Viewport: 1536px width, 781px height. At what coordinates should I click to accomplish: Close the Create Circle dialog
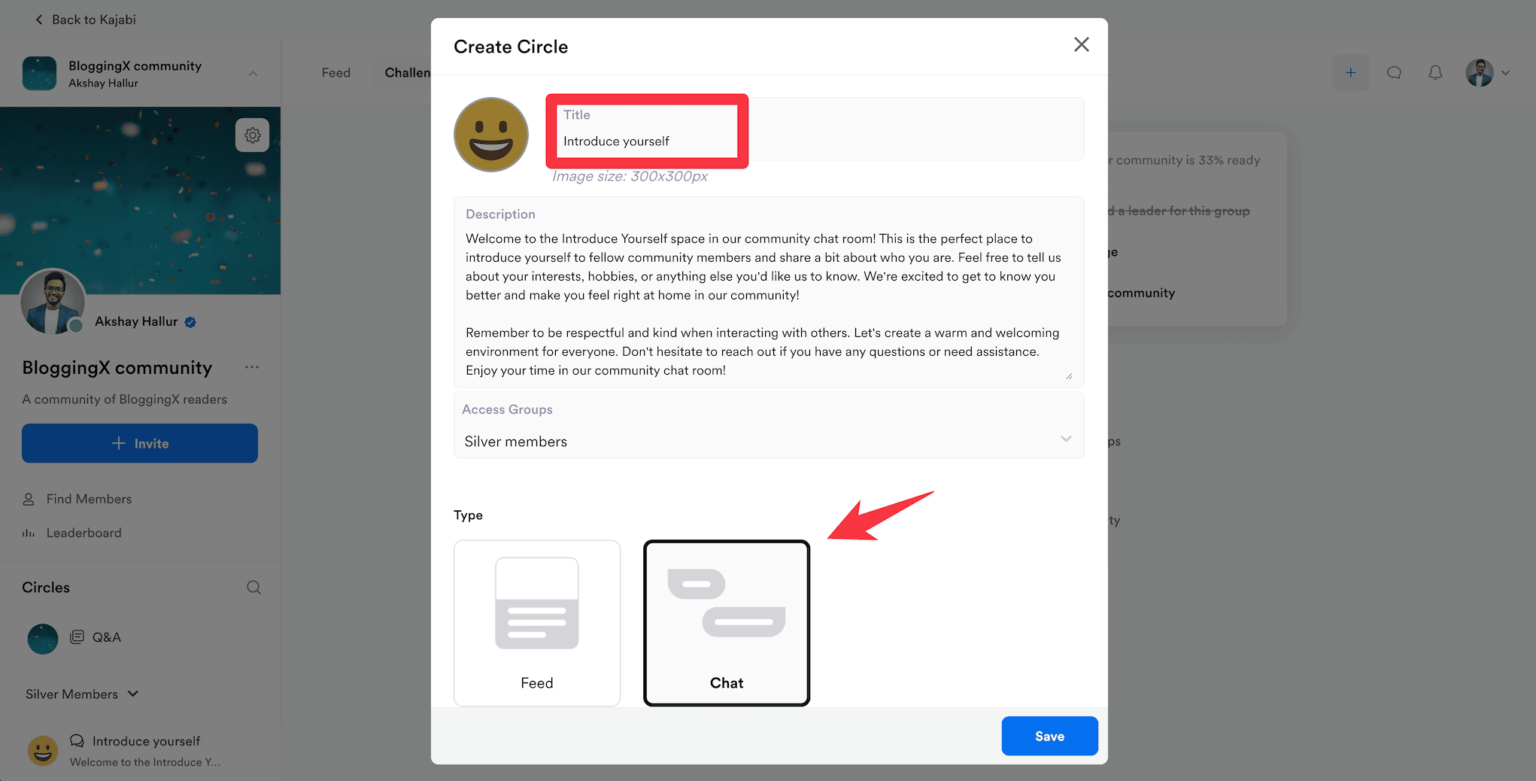point(1081,45)
